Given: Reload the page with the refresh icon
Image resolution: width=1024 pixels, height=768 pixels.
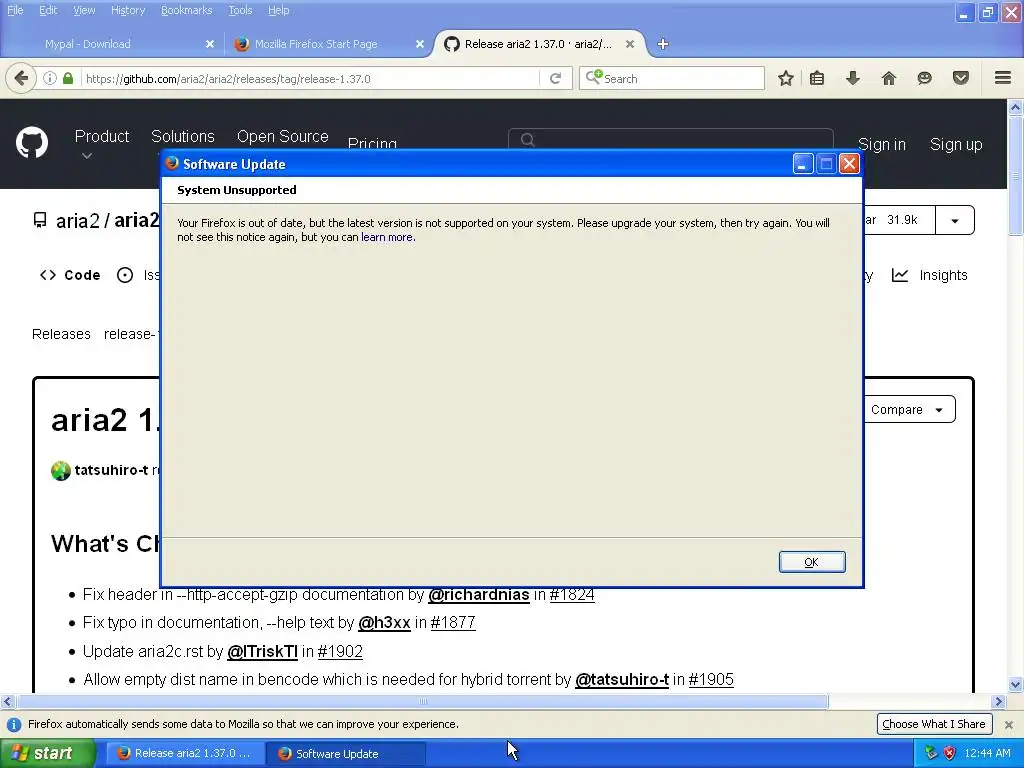Looking at the screenshot, I should 556,78.
